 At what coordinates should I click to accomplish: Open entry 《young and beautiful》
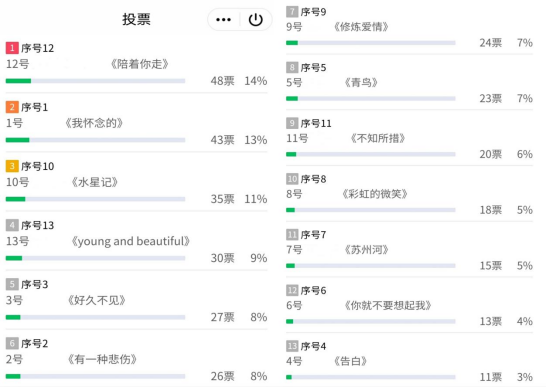click(130, 241)
